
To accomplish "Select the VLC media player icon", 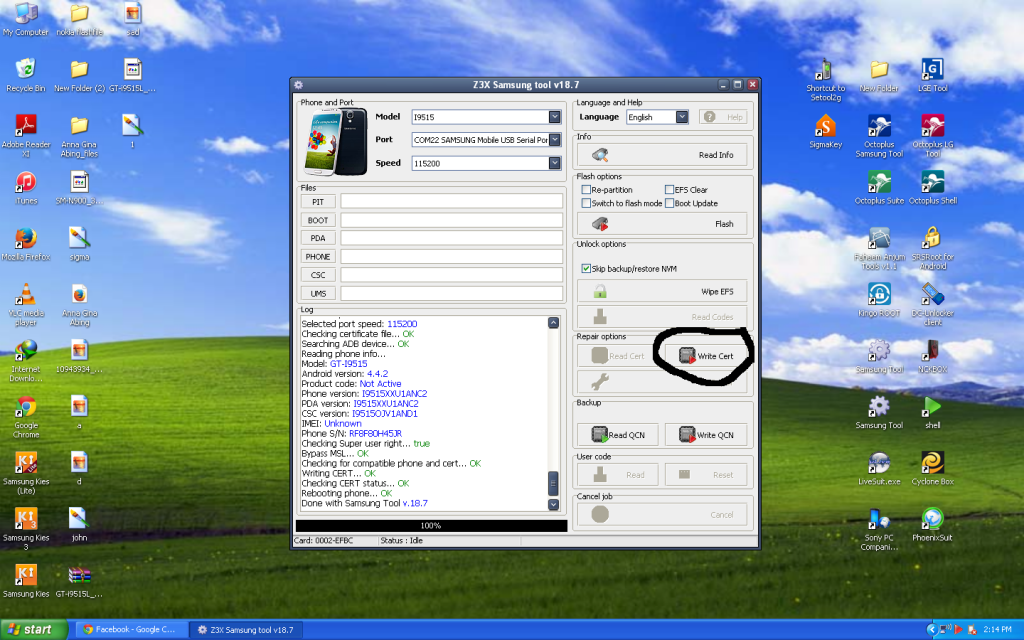I will tap(26, 304).
